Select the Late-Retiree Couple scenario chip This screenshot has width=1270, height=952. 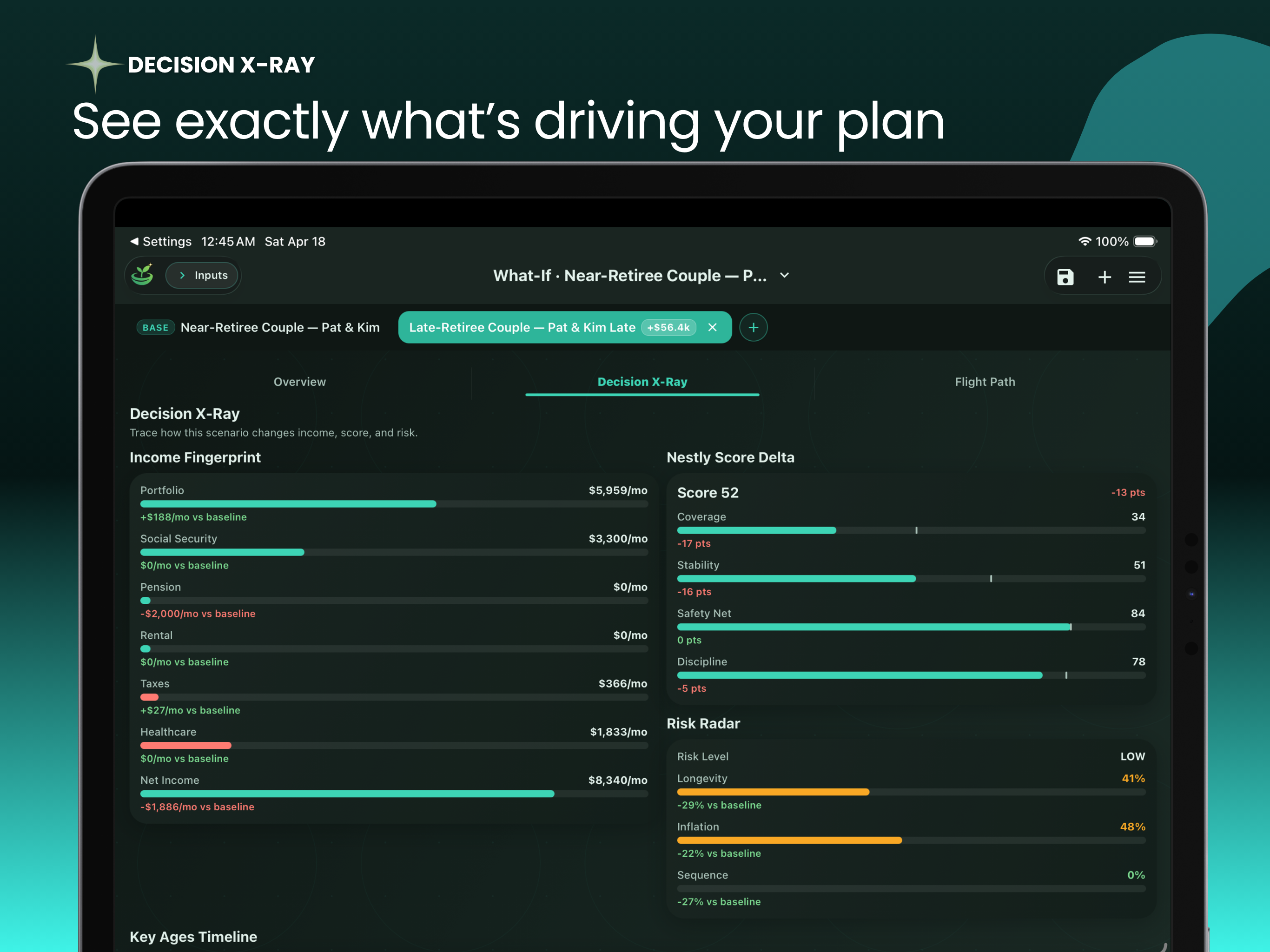[565, 327]
